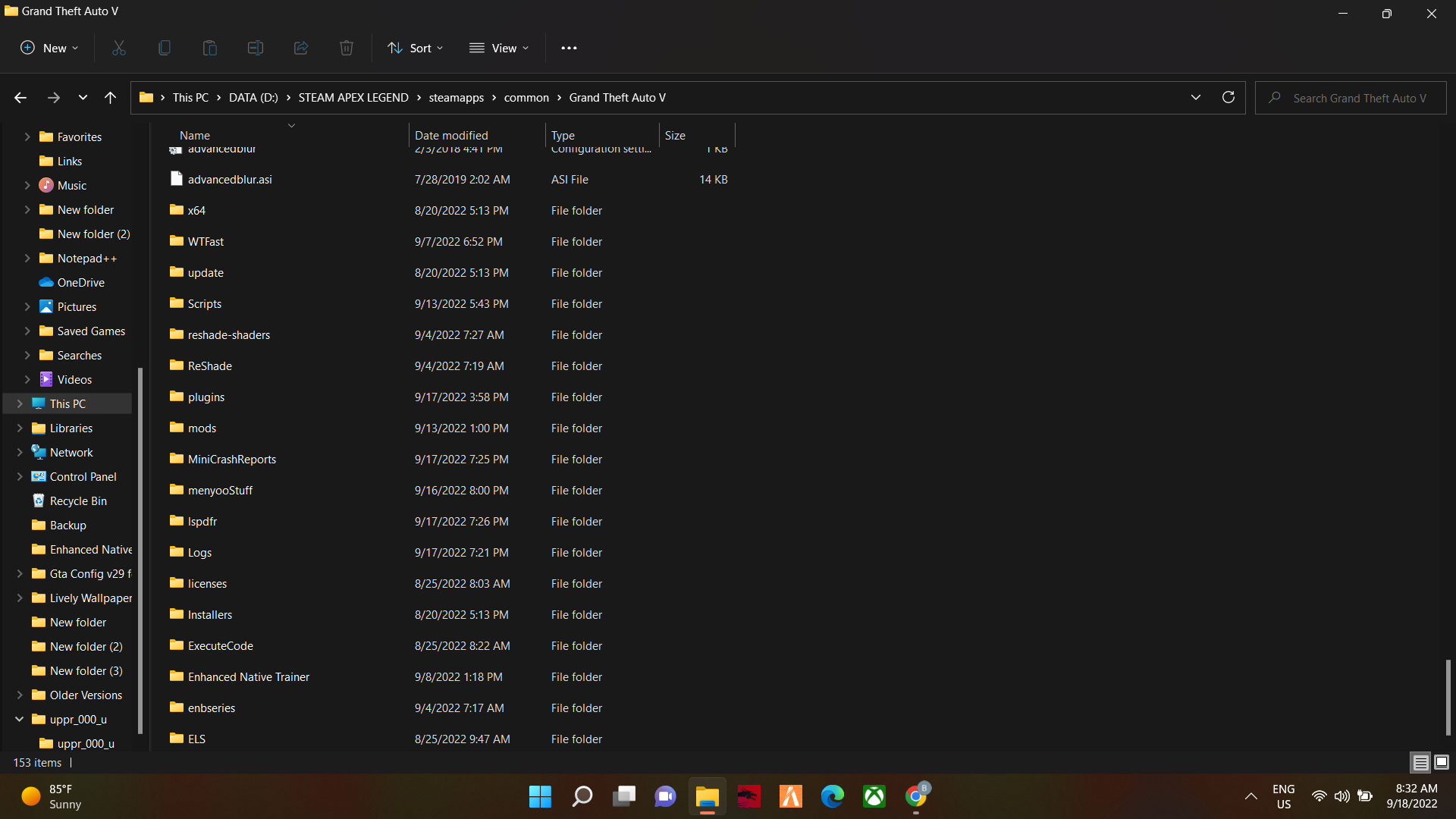Click the file list vertical scrollbar

point(1448,697)
